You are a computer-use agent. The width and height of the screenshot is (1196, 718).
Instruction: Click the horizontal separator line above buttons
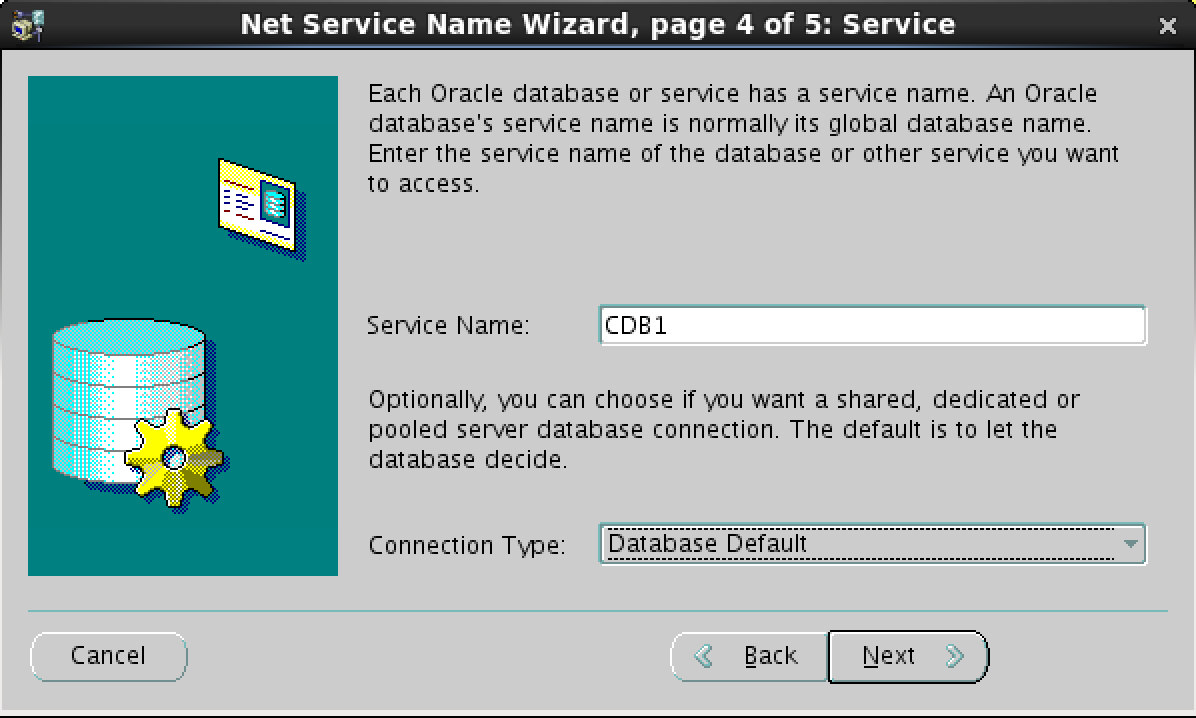(598, 610)
